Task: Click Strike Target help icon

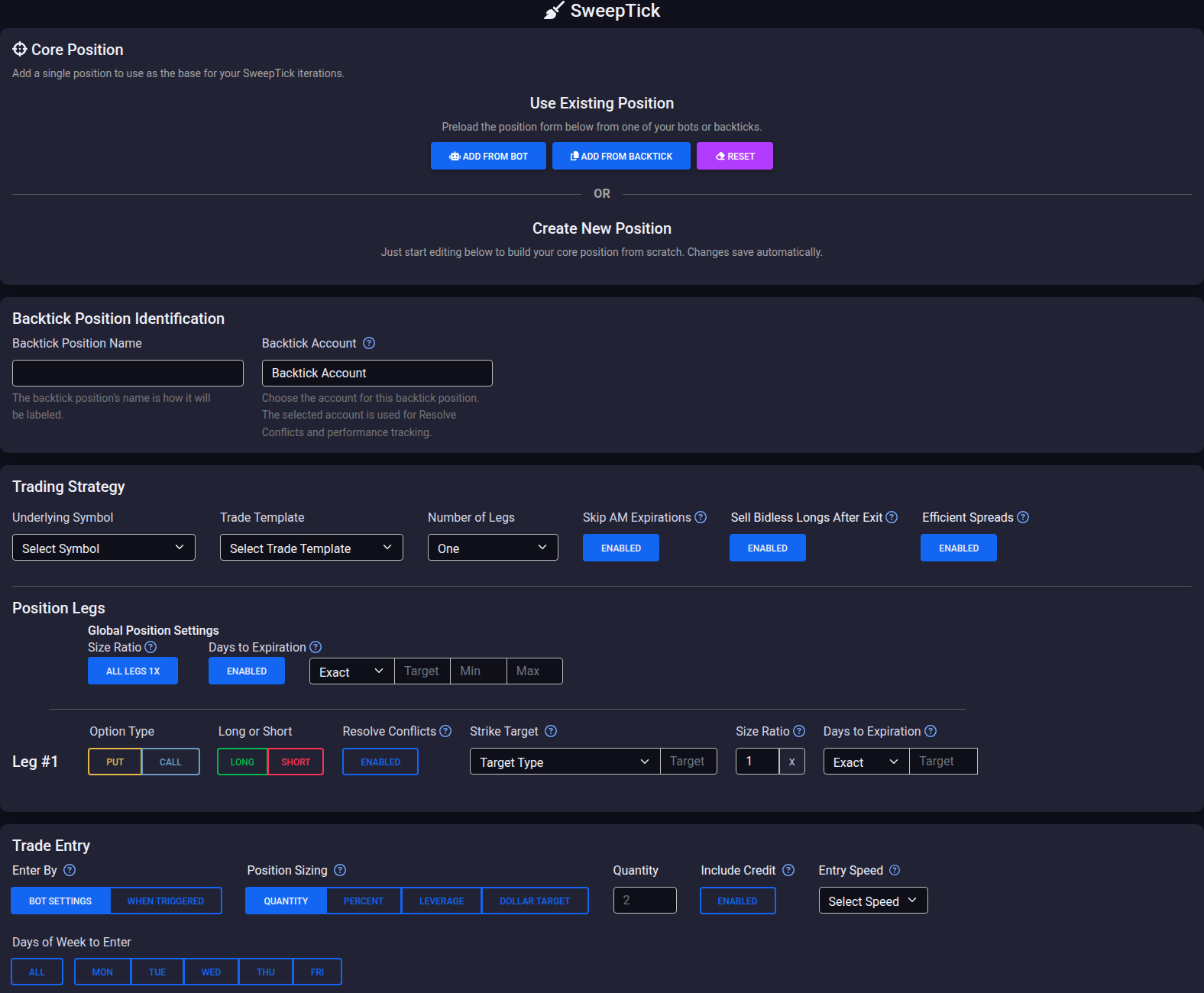Action: (551, 731)
